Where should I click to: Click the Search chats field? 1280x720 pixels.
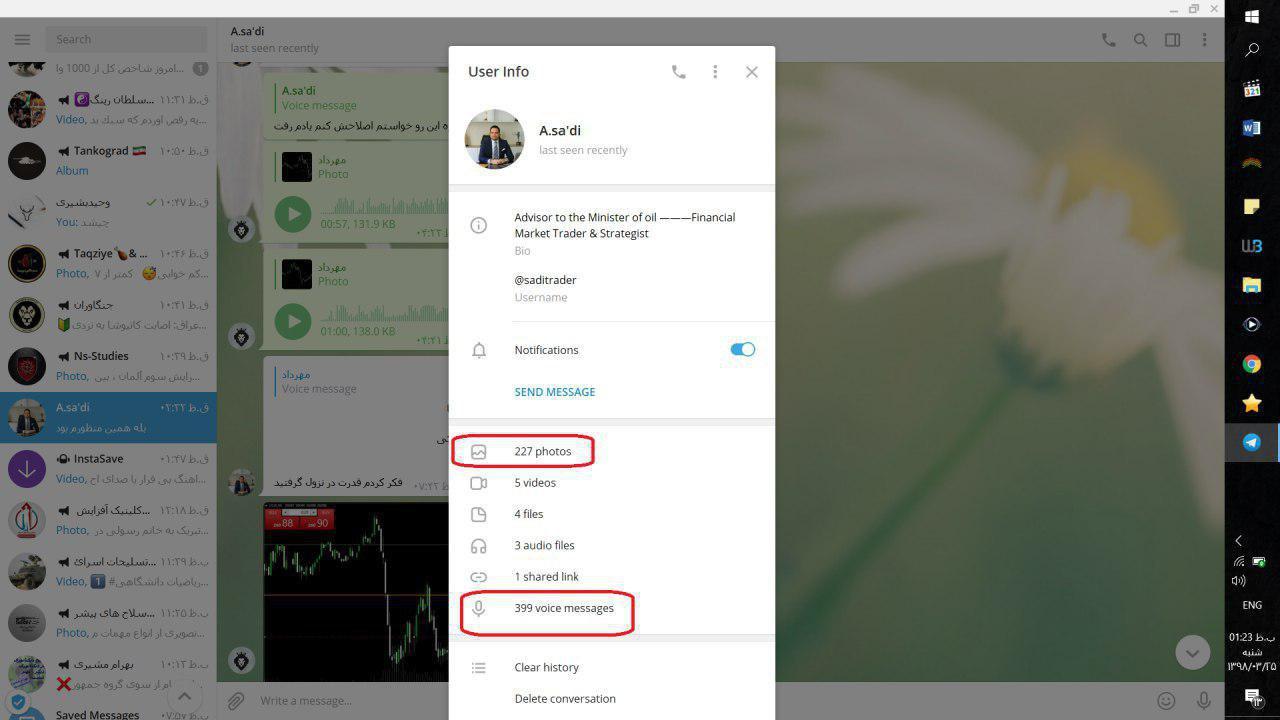point(128,40)
